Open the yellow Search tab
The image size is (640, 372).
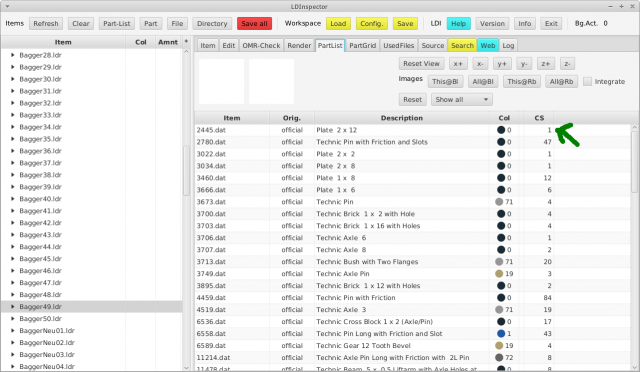[462, 45]
